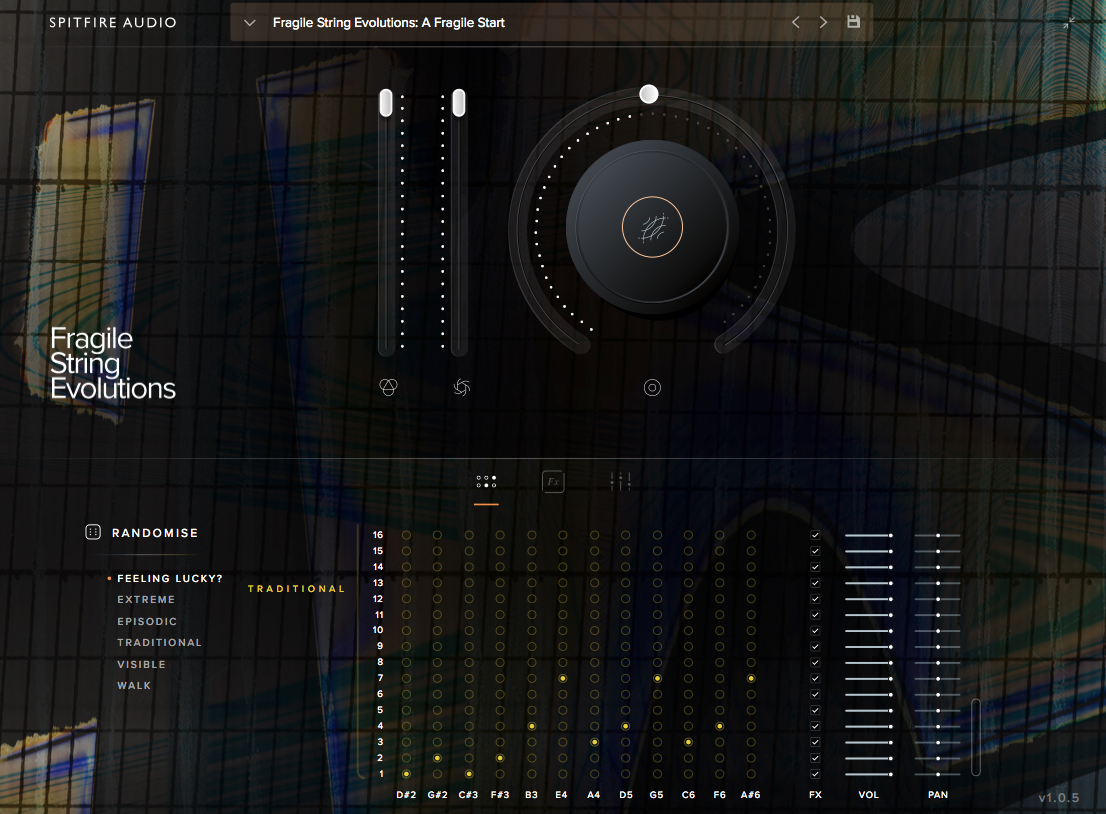Click the VOL slider for row 16
This screenshot has width=1106, height=814.
tap(869, 535)
